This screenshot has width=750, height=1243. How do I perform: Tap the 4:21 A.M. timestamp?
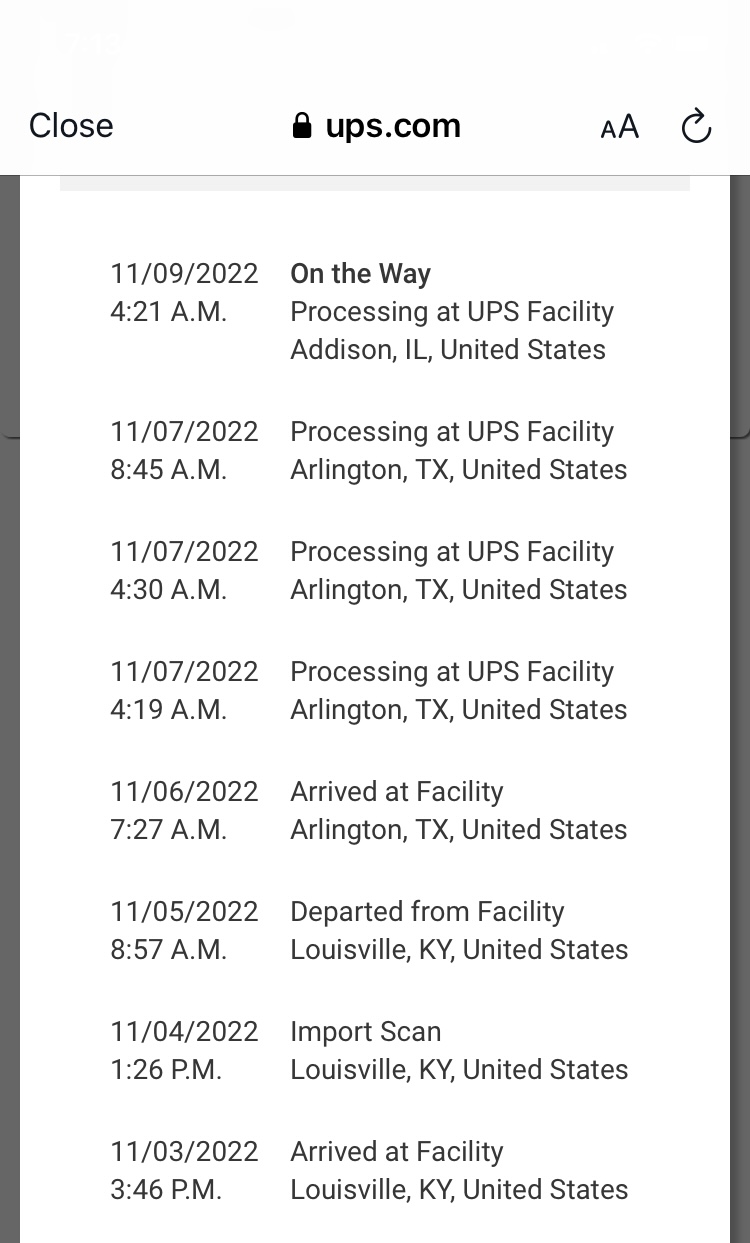click(x=168, y=312)
